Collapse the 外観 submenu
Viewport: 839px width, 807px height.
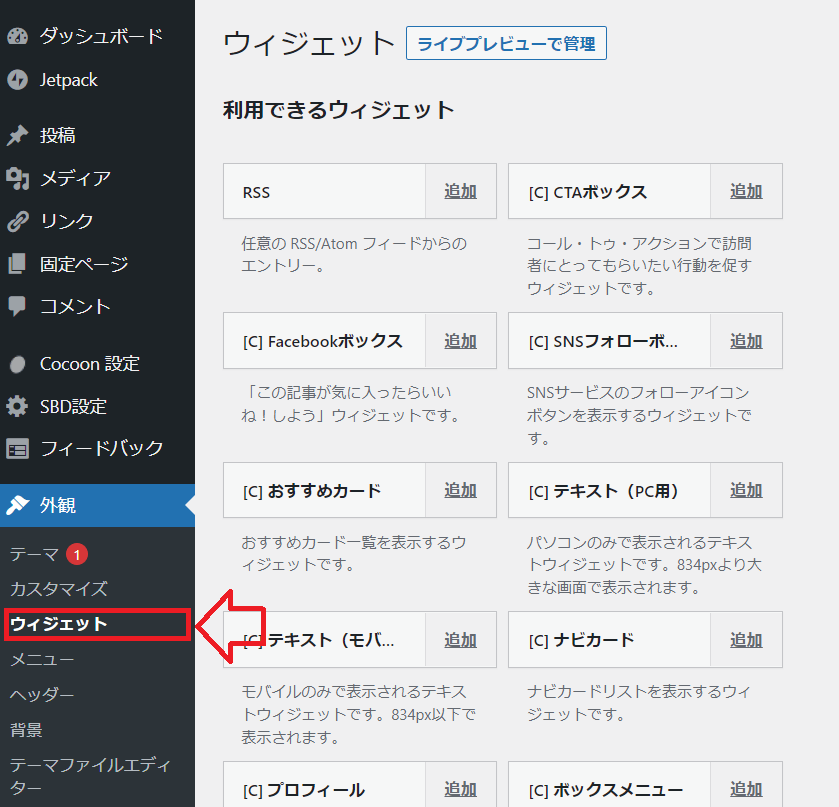click(x=60, y=506)
